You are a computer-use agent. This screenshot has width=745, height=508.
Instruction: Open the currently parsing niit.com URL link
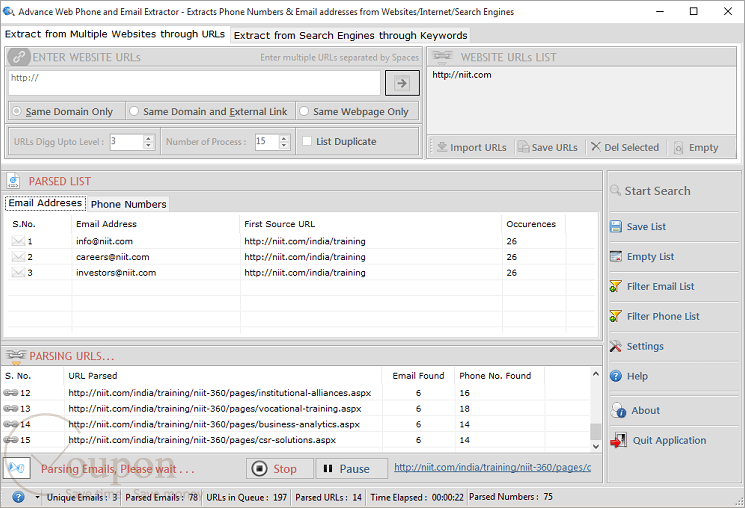[492, 467]
